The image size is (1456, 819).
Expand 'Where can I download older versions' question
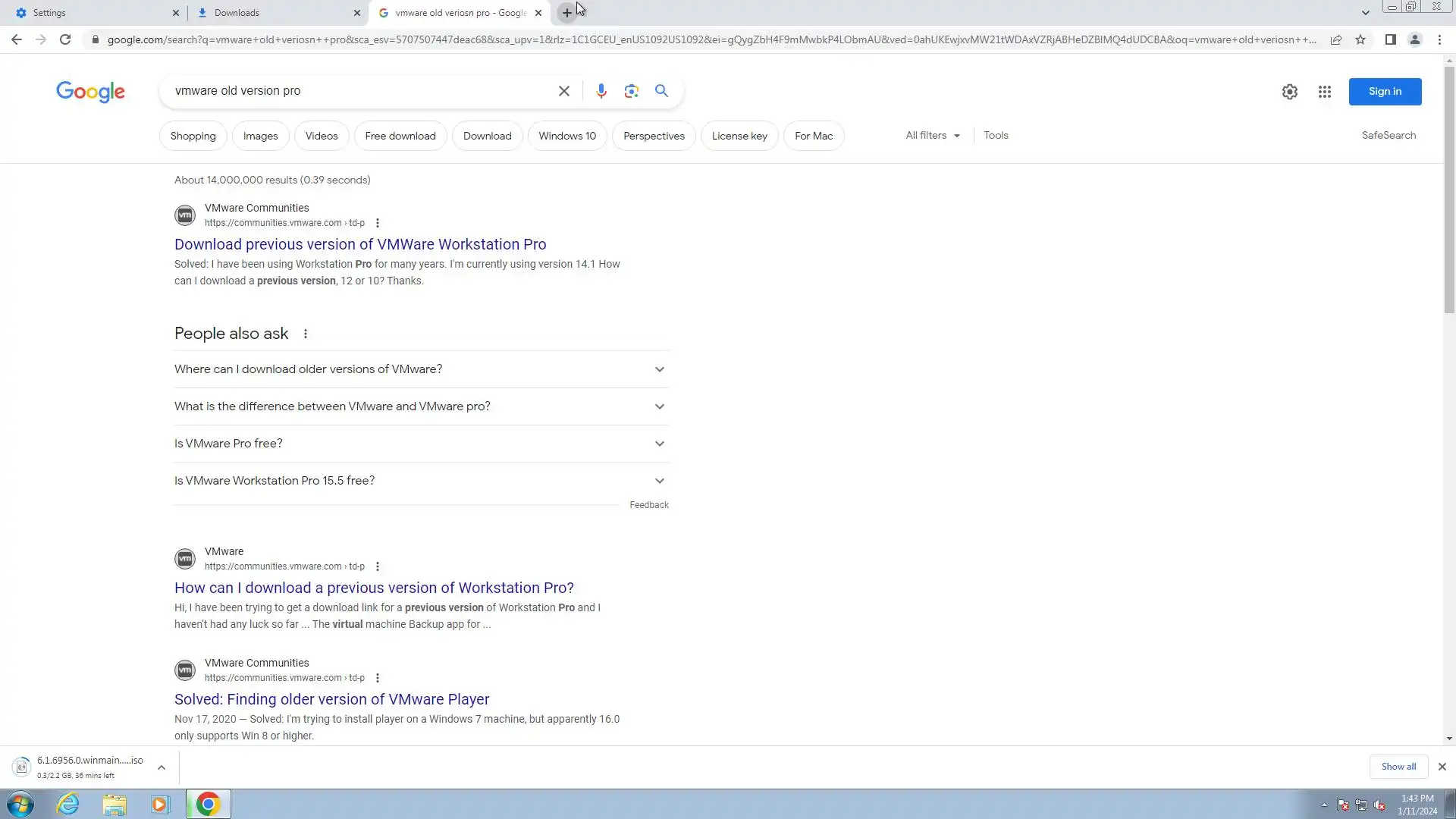click(421, 369)
